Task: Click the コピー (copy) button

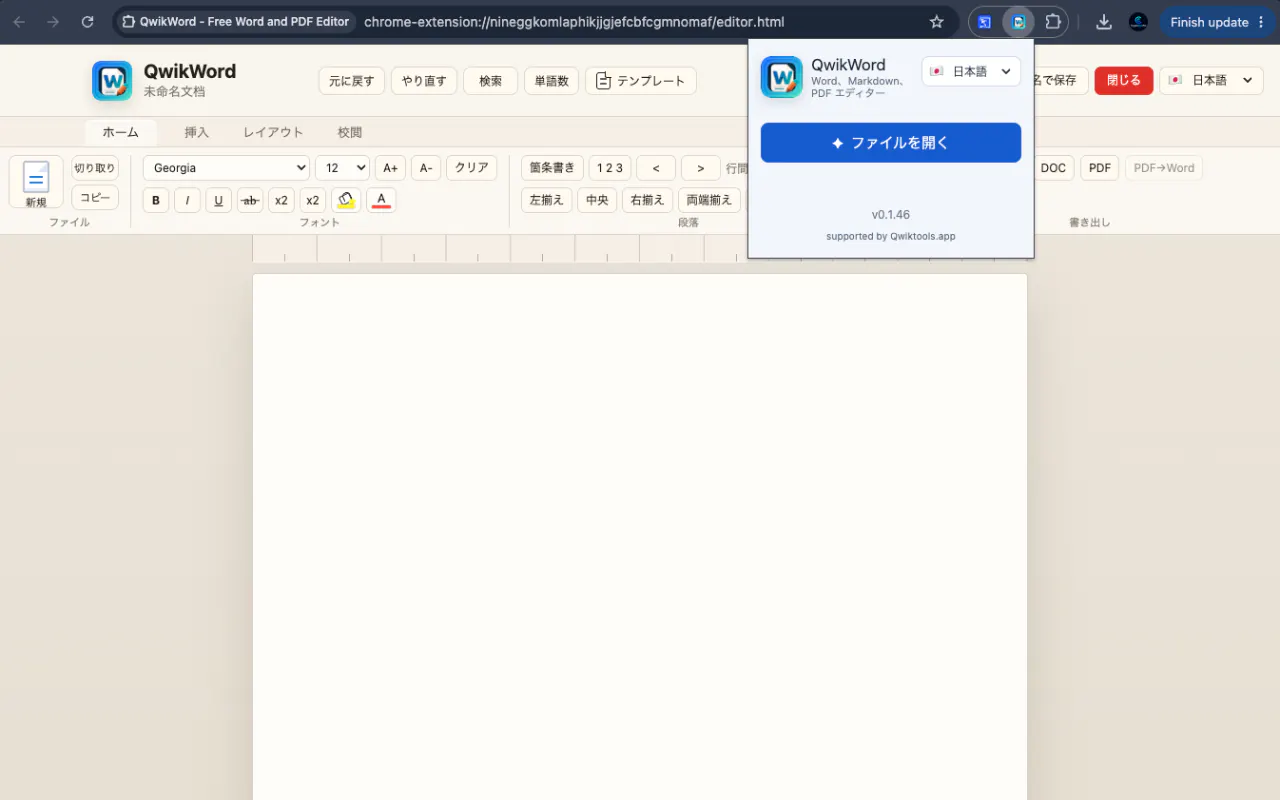Action: click(x=95, y=198)
